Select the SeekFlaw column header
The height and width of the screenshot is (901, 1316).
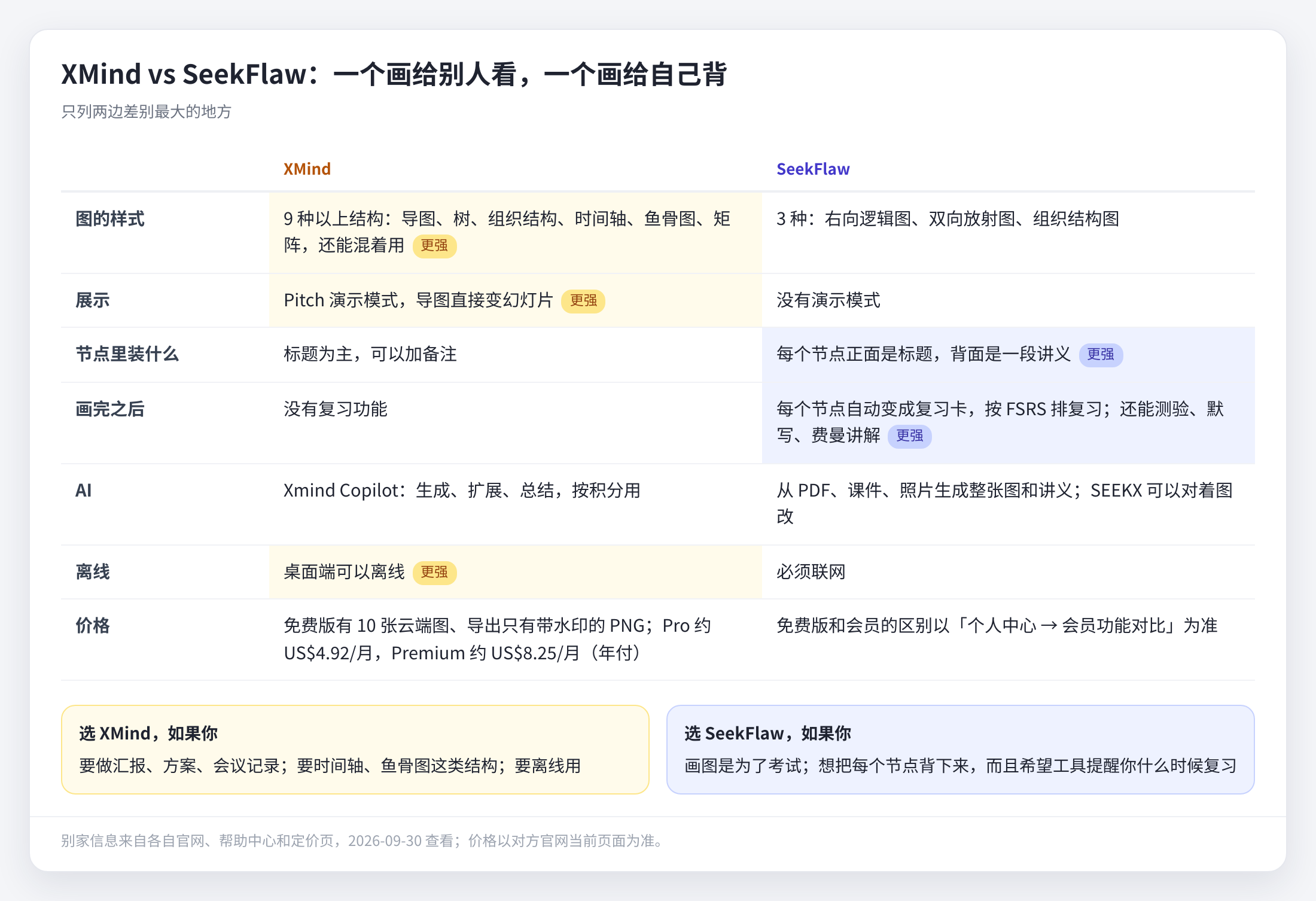pos(813,169)
